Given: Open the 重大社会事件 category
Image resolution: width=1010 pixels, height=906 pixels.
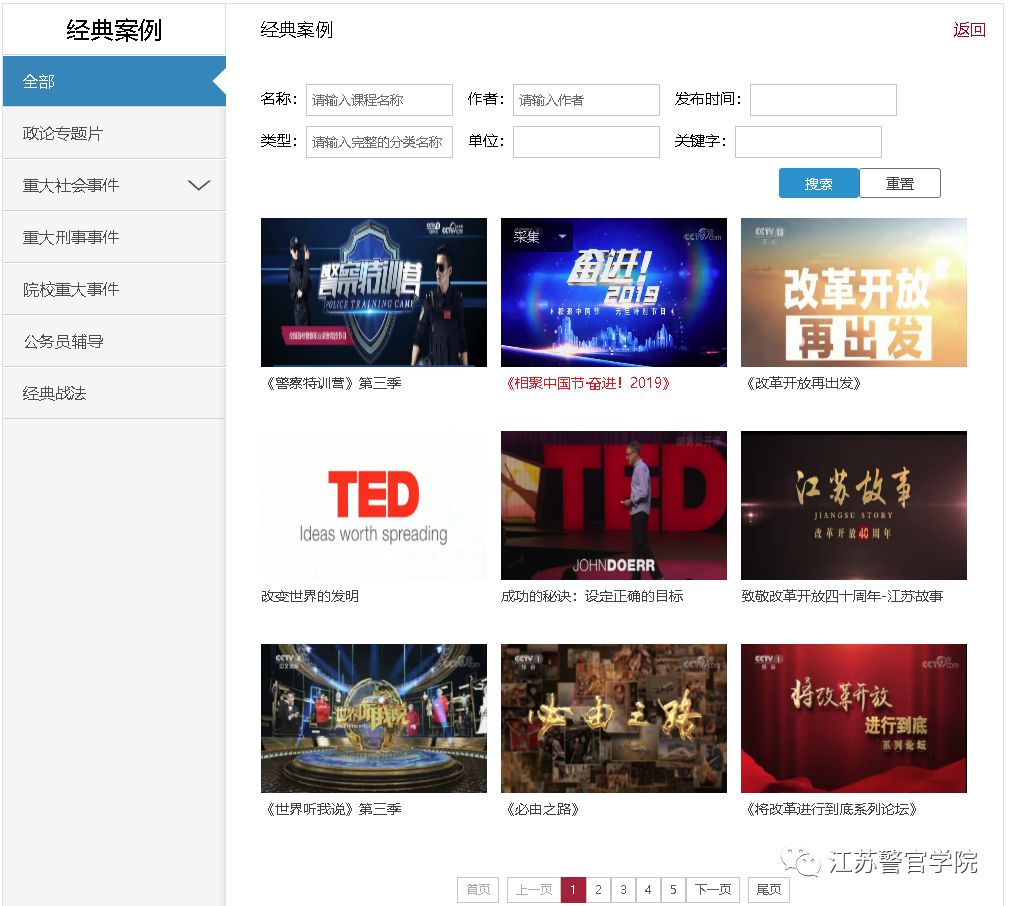Looking at the screenshot, I should (x=114, y=185).
